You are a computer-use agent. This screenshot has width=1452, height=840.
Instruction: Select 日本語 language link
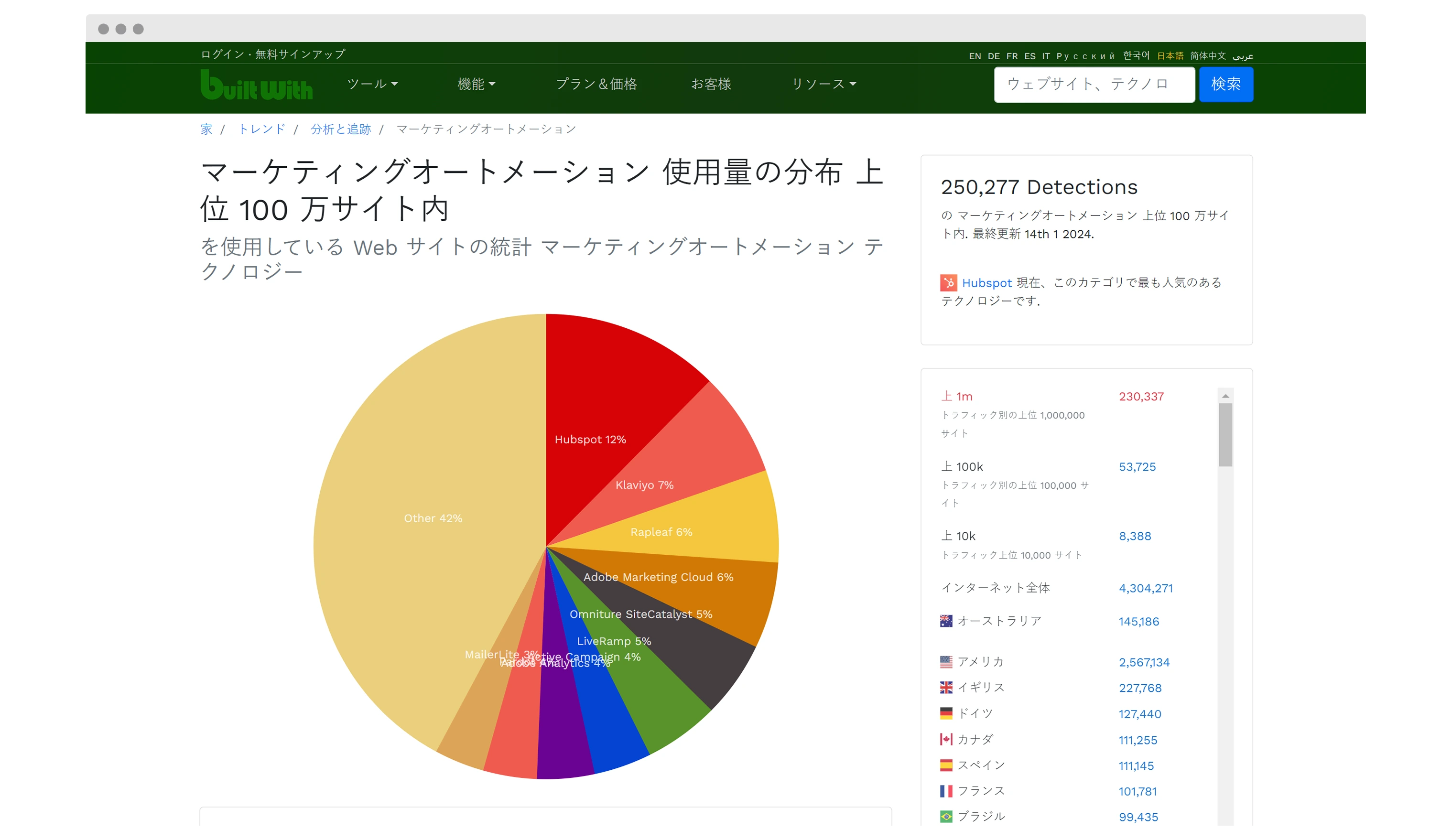tap(1170, 56)
